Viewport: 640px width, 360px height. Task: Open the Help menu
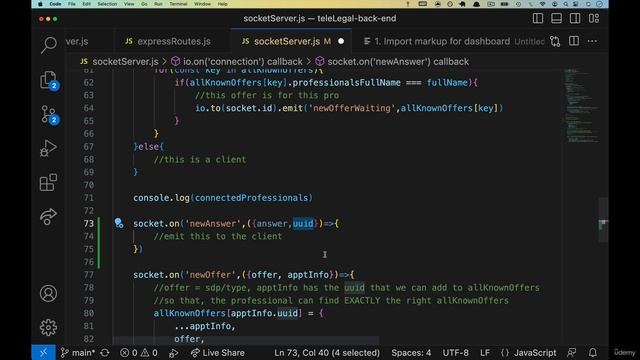[x=222, y=4]
